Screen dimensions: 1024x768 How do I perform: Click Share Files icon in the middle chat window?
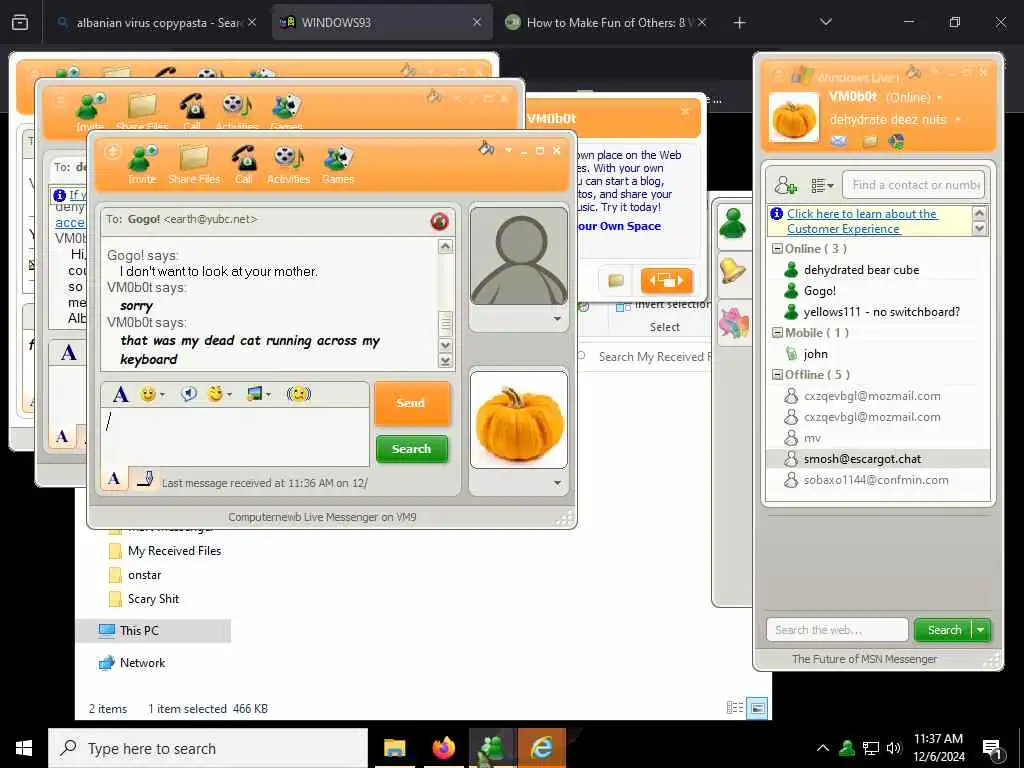click(142, 111)
